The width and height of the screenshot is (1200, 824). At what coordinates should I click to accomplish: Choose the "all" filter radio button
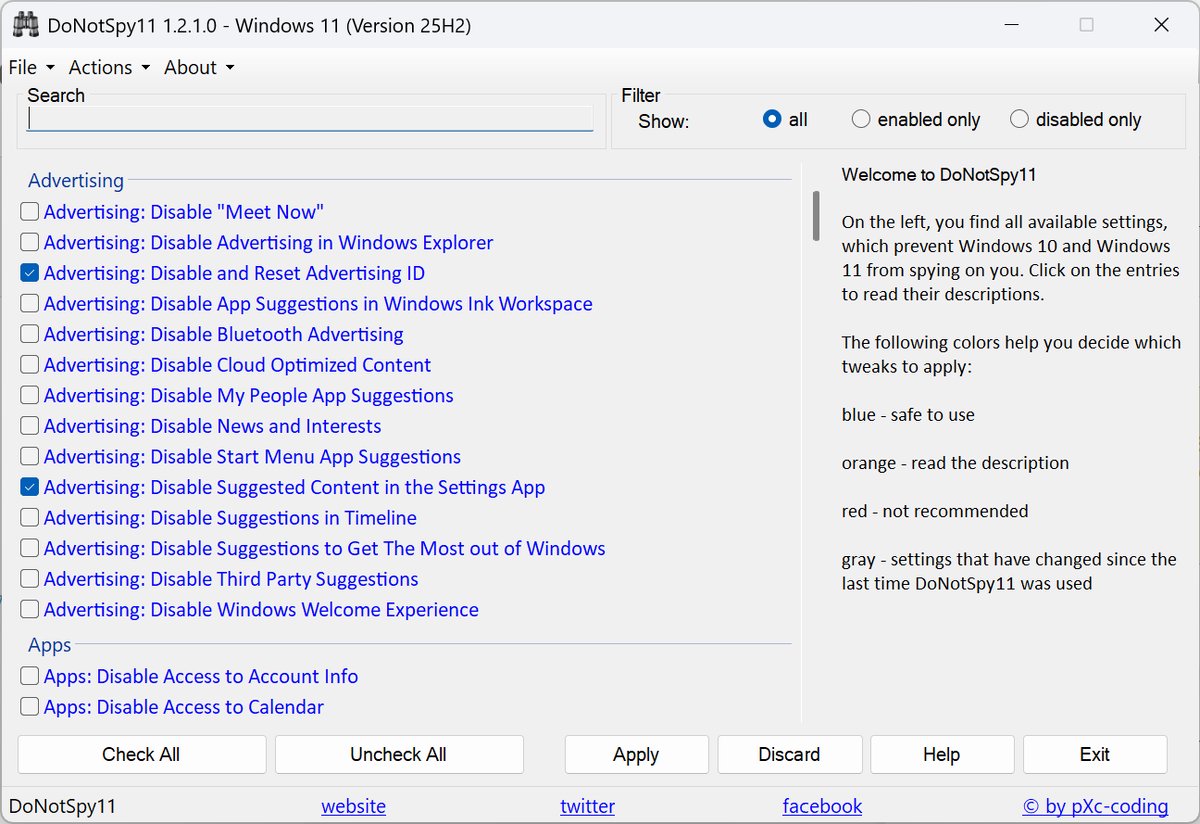click(772, 120)
